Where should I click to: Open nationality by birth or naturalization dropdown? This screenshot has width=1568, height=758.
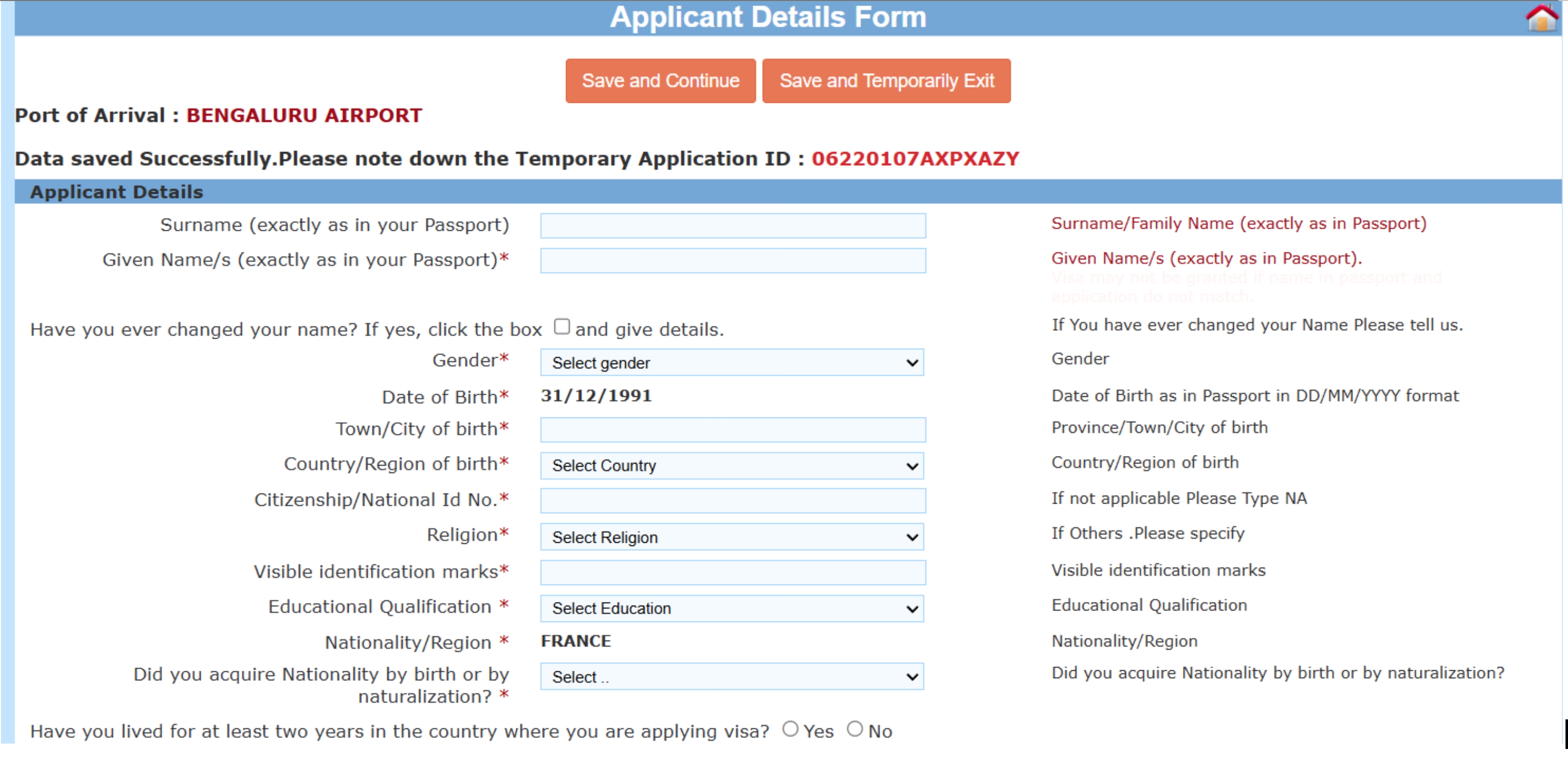(732, 677)
